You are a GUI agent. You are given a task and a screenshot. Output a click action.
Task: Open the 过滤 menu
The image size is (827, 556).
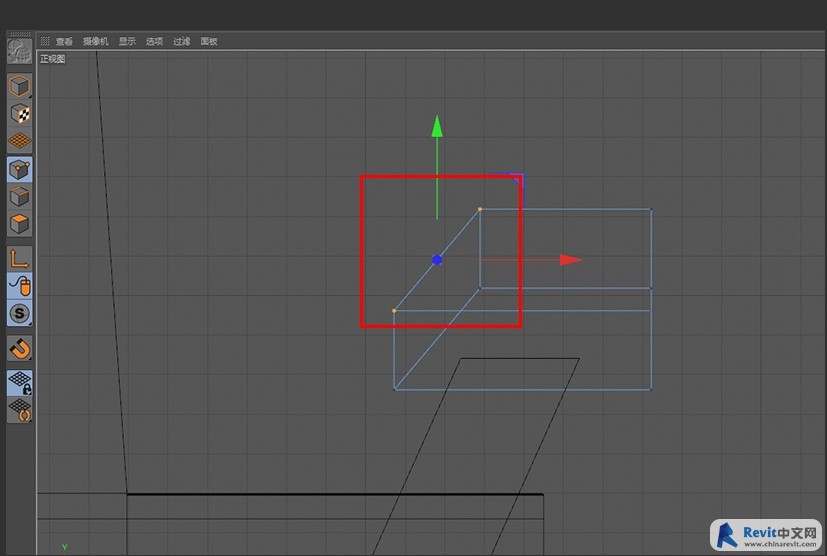pyautogui.click(x=181, y=41)
